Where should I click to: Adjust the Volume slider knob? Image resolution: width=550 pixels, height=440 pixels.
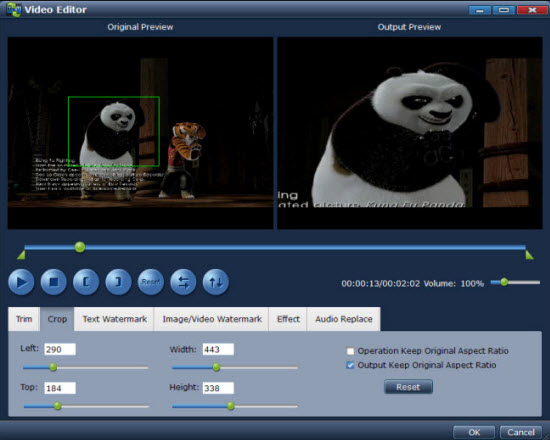[x=504, y=282]
